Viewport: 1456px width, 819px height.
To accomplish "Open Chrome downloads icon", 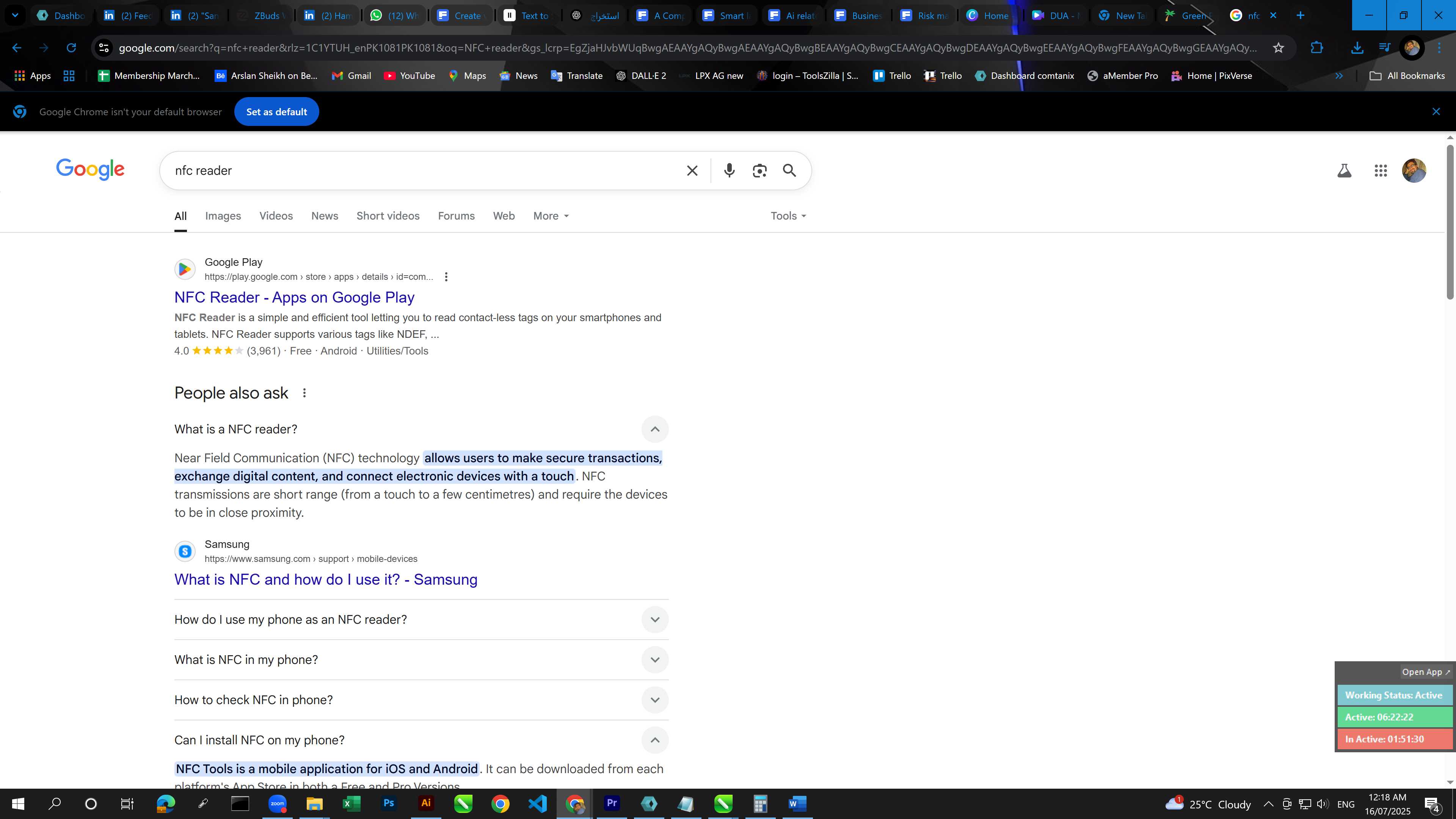I will coord(1357,48).
